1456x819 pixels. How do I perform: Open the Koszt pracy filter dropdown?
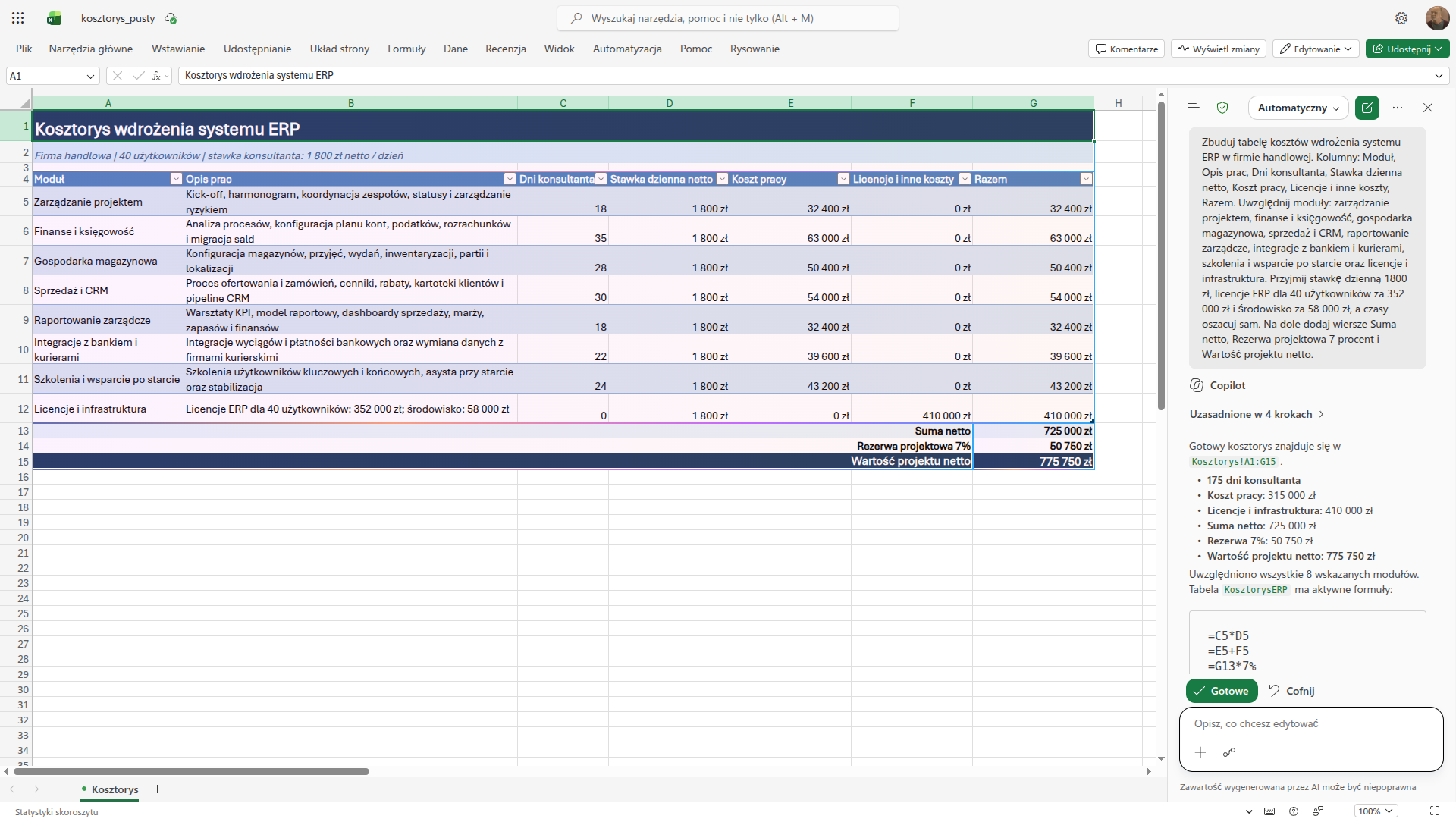843,179
